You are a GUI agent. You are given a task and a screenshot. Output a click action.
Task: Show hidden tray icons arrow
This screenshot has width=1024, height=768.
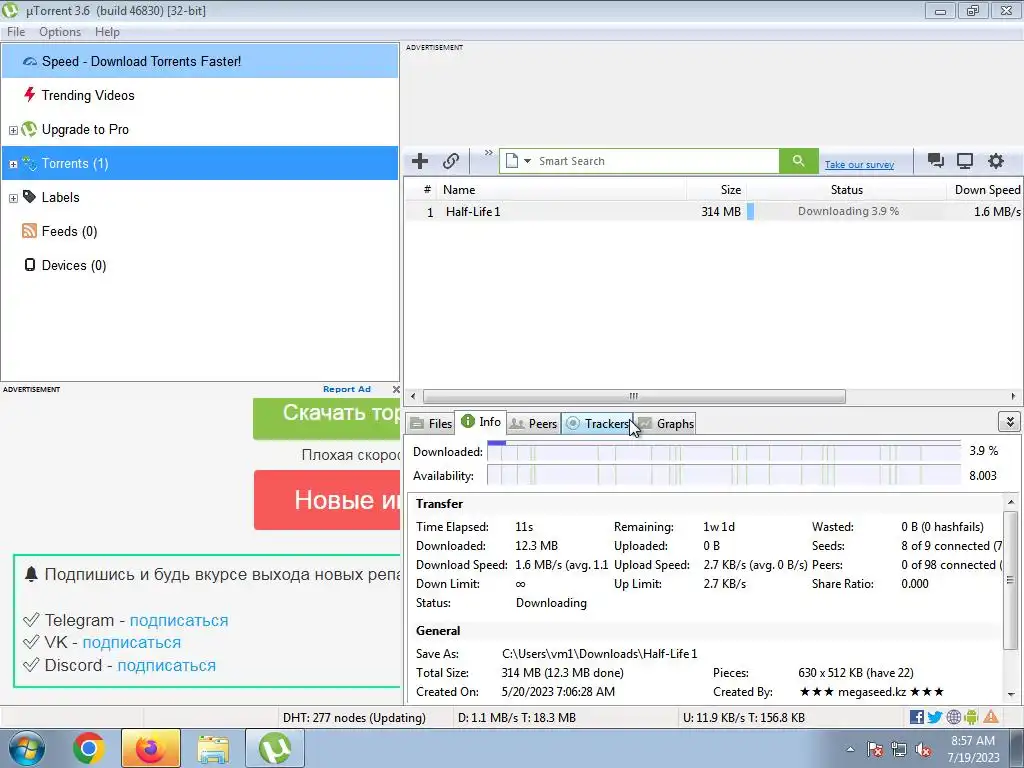tap(850, 750)
